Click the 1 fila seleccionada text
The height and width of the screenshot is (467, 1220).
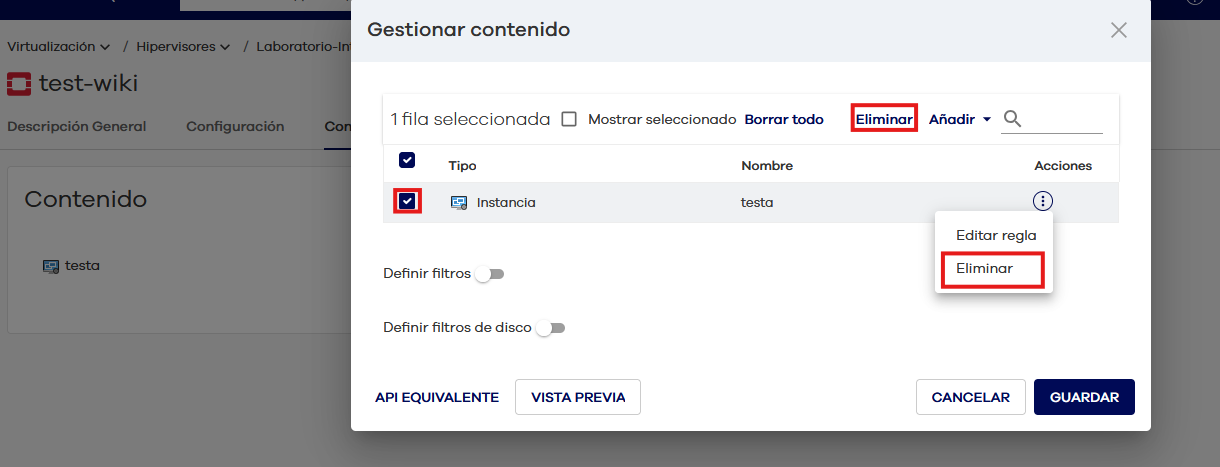point(470,119)
